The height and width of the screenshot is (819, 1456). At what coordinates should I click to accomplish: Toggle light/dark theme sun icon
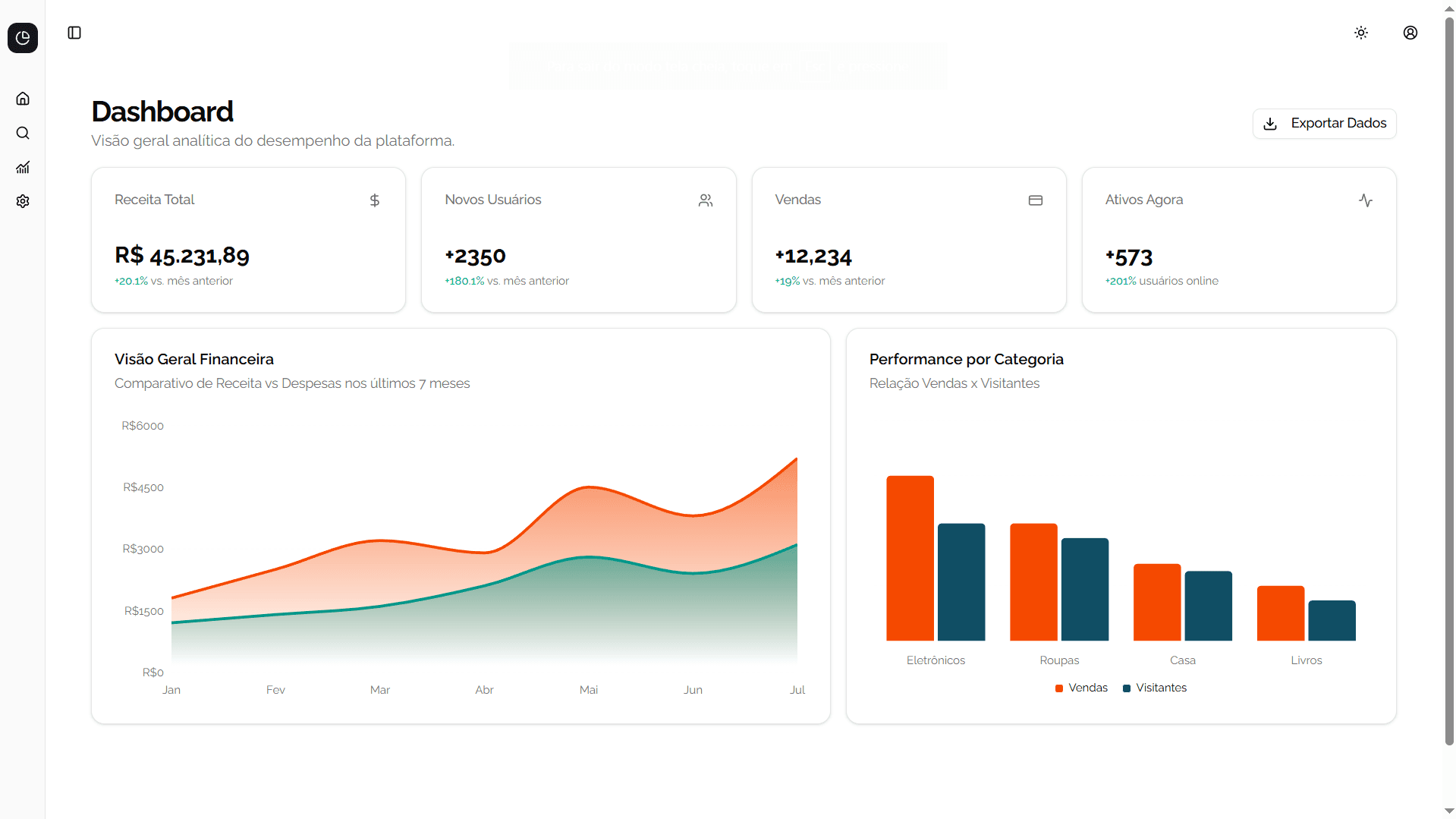point(1361,33)
